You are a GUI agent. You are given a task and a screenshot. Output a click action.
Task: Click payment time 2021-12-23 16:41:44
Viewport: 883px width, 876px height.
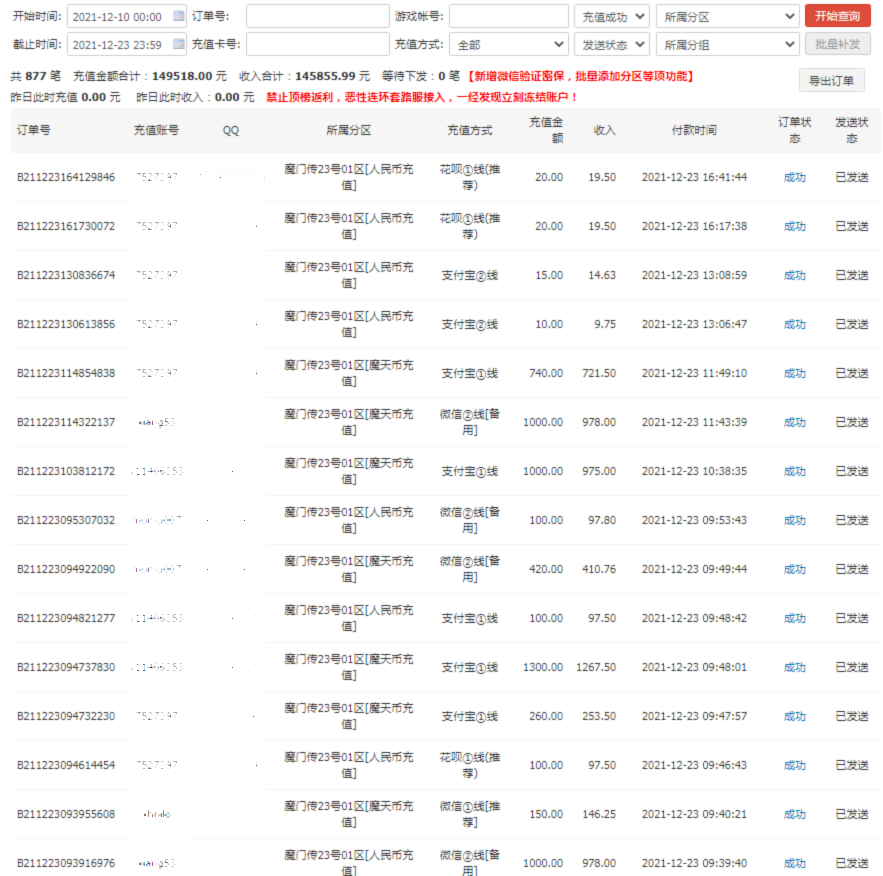coord(694,177)
